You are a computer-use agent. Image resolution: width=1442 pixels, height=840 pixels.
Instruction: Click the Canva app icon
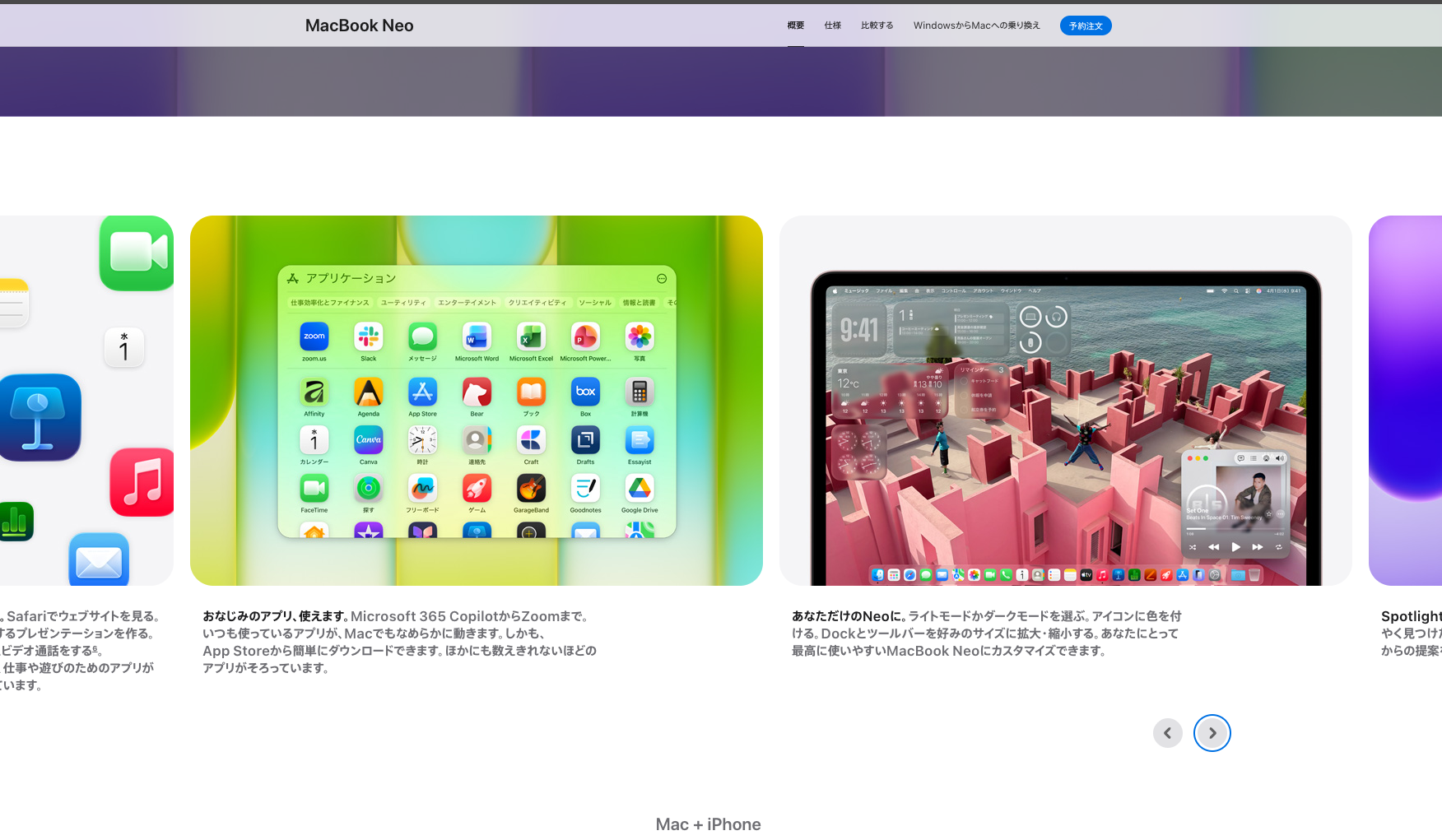tap(368, 440)
